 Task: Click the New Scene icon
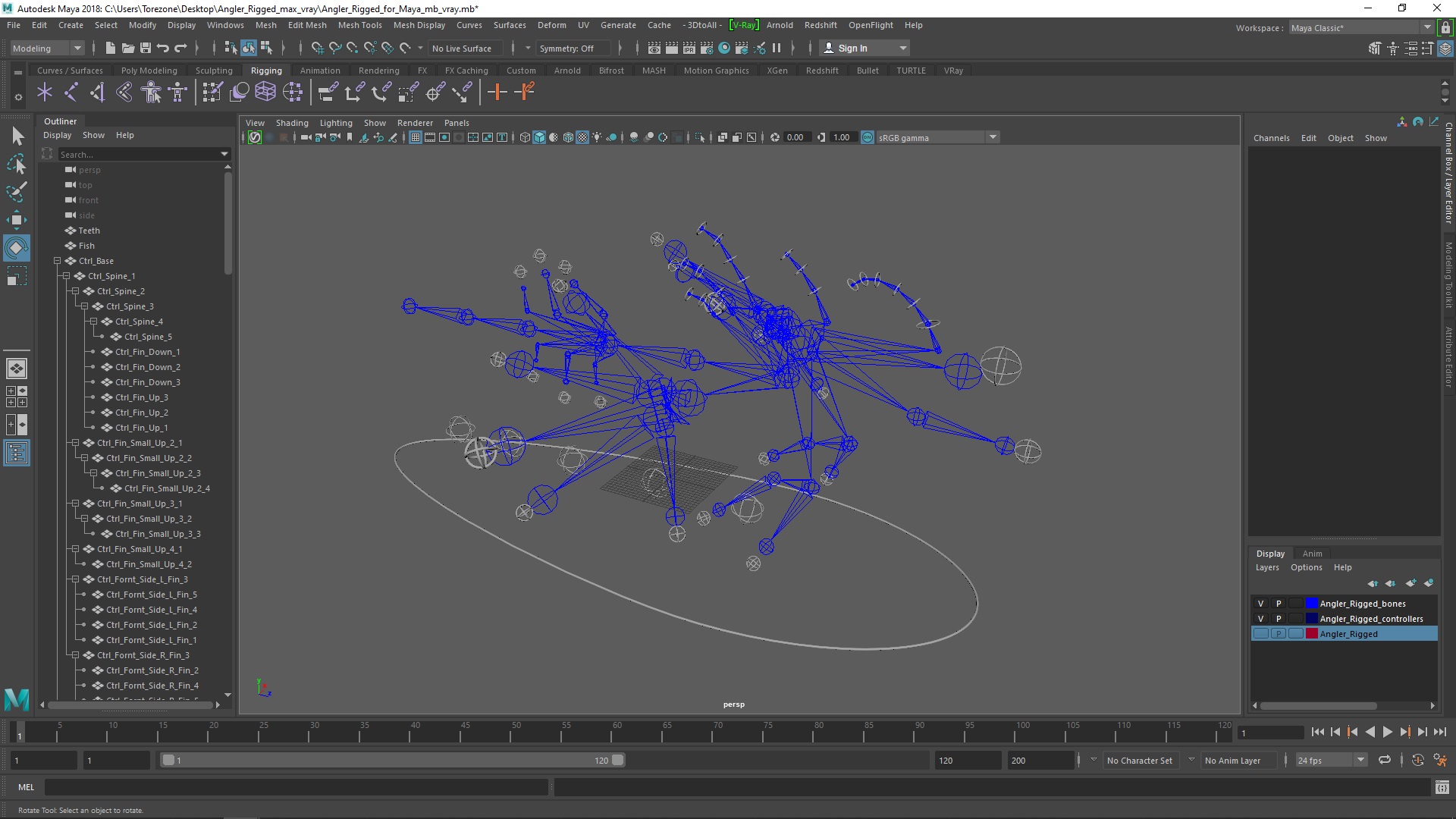pyautogui.click(x=111, y=48)
